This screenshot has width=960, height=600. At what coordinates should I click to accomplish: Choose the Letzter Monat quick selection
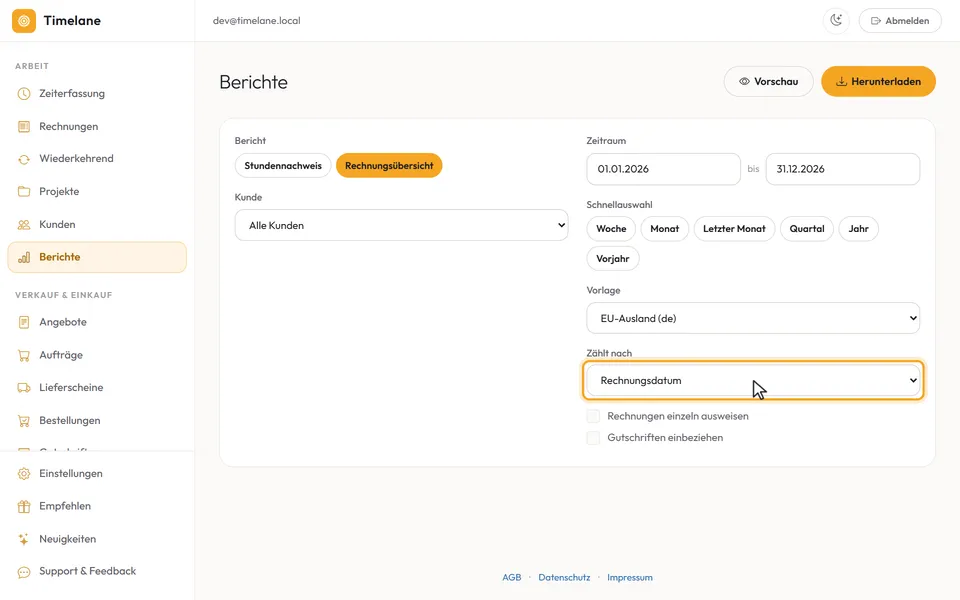[734, 229]
